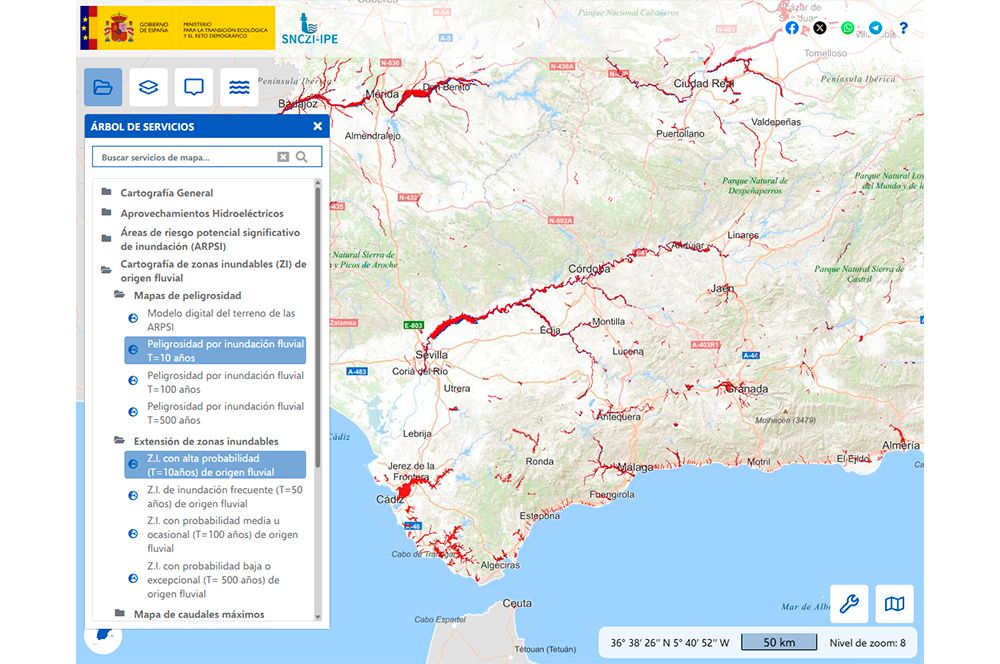Open the Árbol de Servicios folder icon
Screen dimensions: 1000x664
click(x=103, y=87)
